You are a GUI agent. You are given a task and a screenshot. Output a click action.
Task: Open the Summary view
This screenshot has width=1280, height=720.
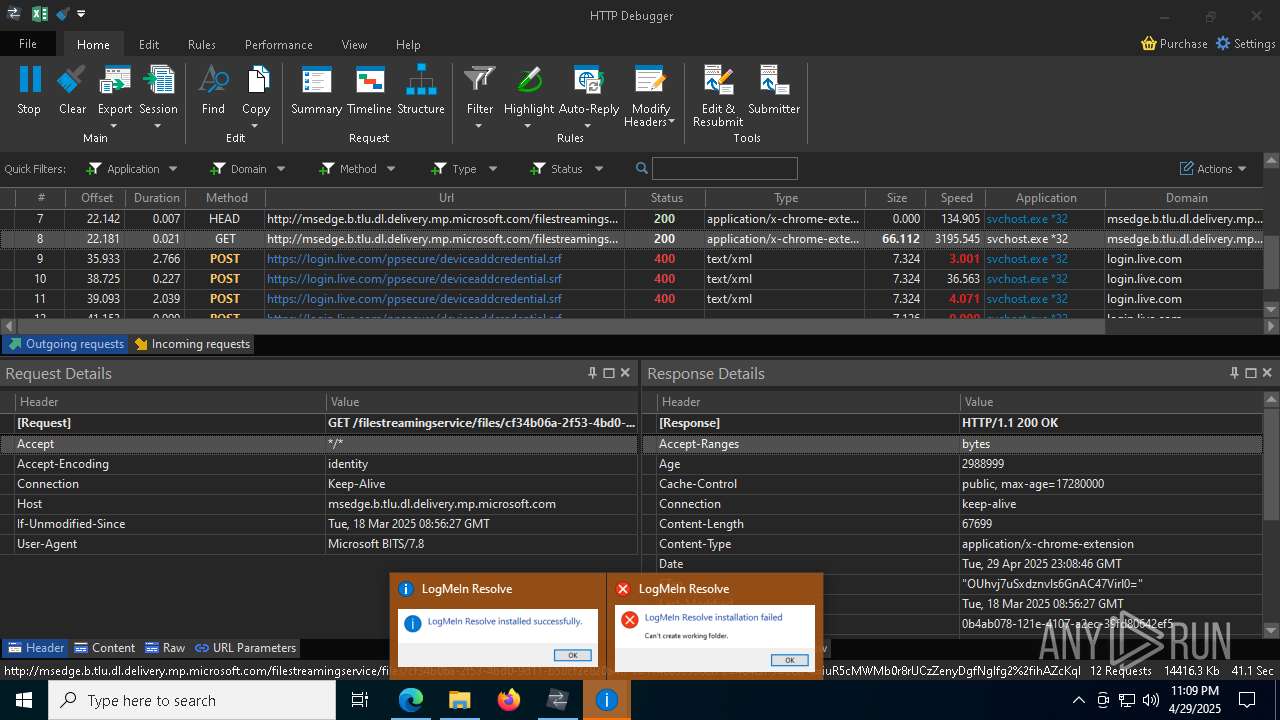(x=316, y=90)
